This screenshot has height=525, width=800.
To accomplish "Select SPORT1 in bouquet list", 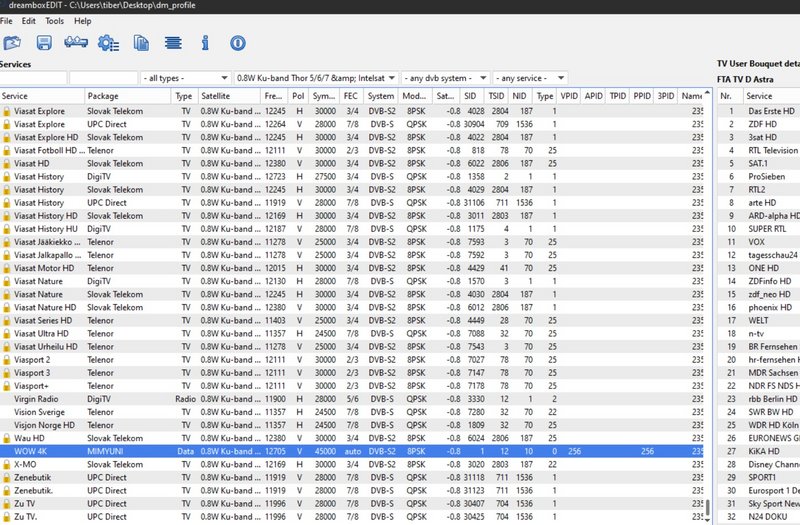I will pyautogui.click(x=759, y=478).
